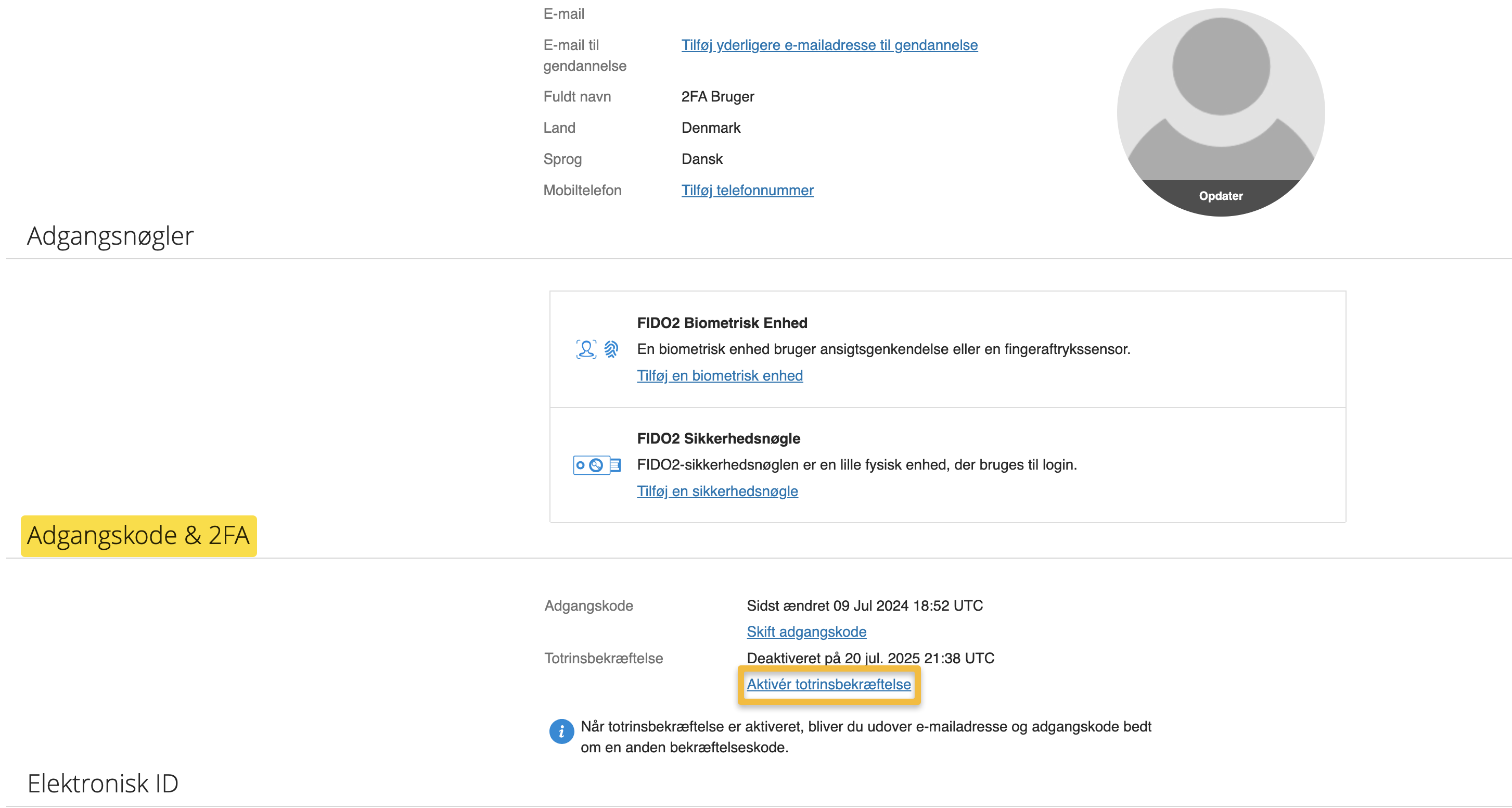Viewport: 1512px width, 808px height.
Task: Click the Fuldt navn value 2FA Bruger
Action: pyautogui.click(x=717, y=96)
